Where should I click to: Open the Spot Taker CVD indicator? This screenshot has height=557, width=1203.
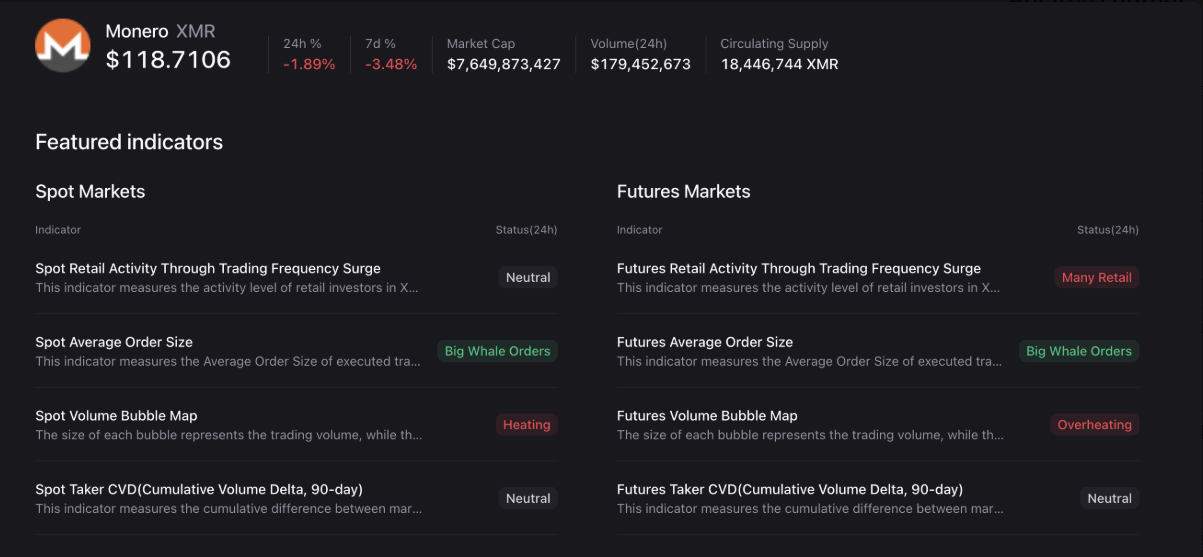click(x=199, y=490)
